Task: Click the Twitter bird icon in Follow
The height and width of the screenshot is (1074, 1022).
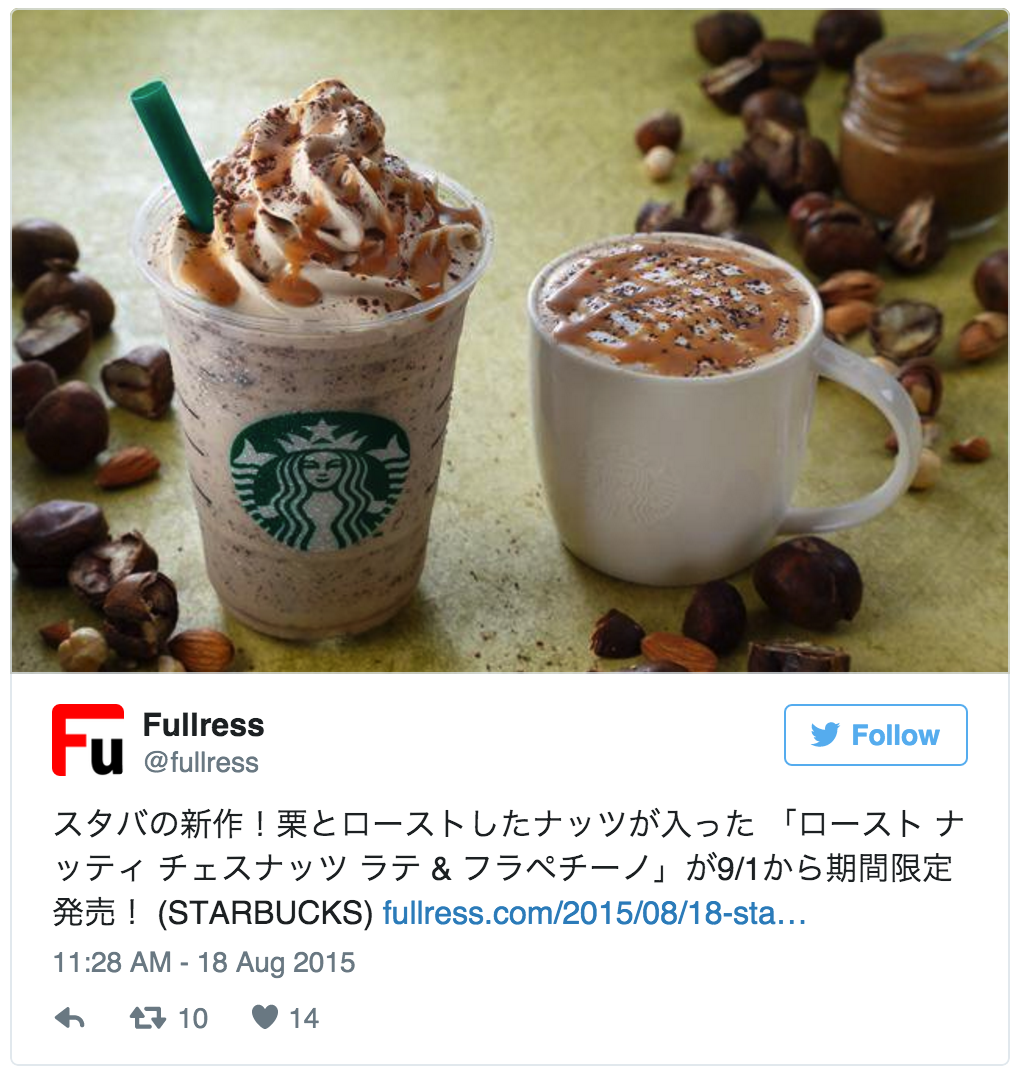Action: 825,735
